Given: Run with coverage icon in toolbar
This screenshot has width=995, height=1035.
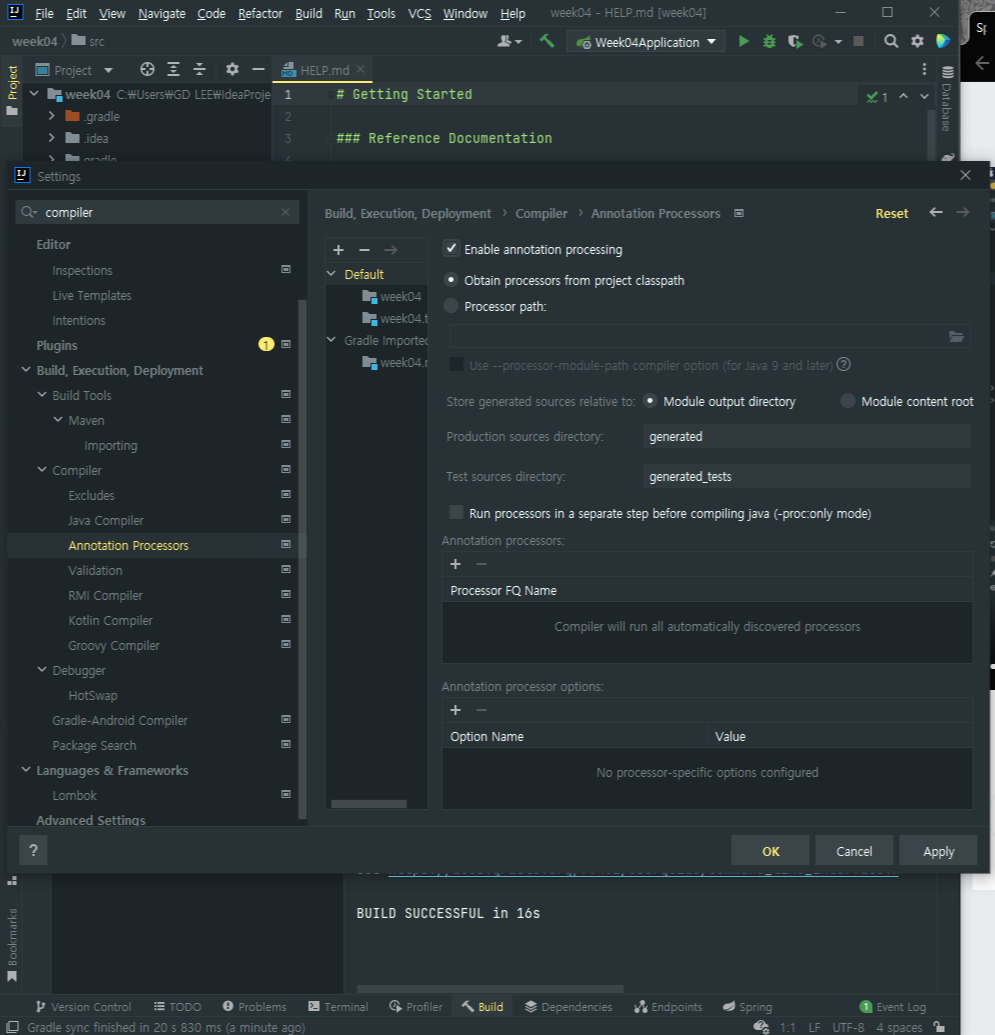Looking at the screenshot, I should [795, 42].
